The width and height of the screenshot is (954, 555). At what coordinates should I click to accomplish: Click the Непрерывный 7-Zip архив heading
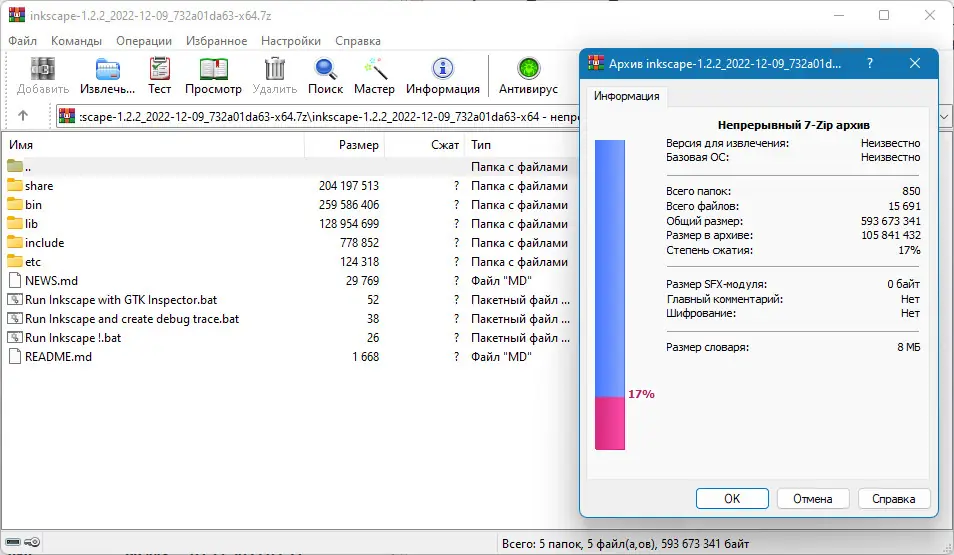click(793, 125)
